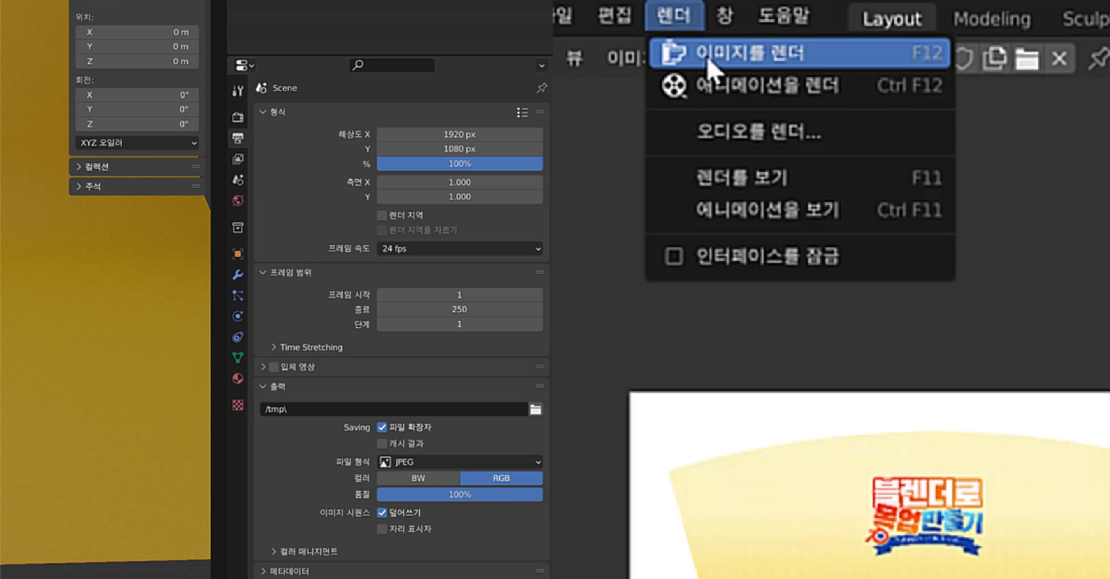Open the Object properties orange square icon
The image size is (1110, 579).
click(238, 253)
